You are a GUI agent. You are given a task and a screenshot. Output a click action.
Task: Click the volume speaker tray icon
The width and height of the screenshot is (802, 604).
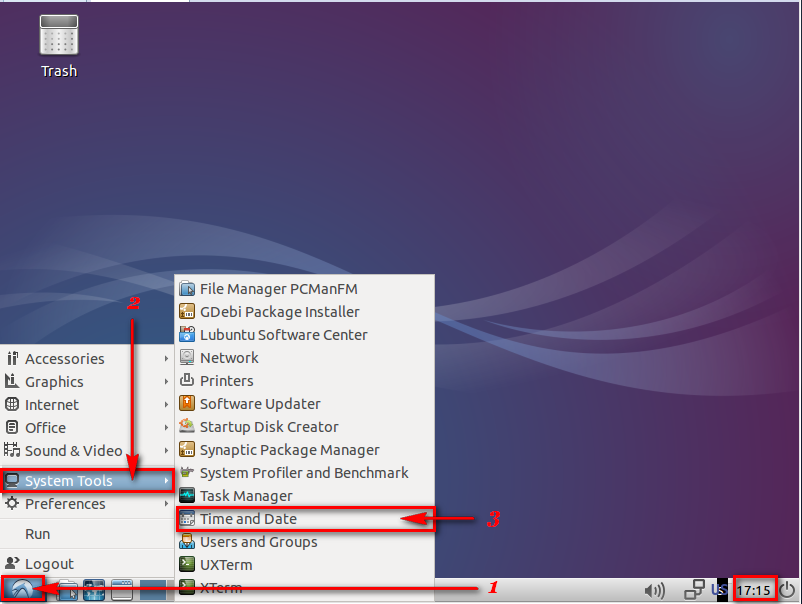coord(654,591)
